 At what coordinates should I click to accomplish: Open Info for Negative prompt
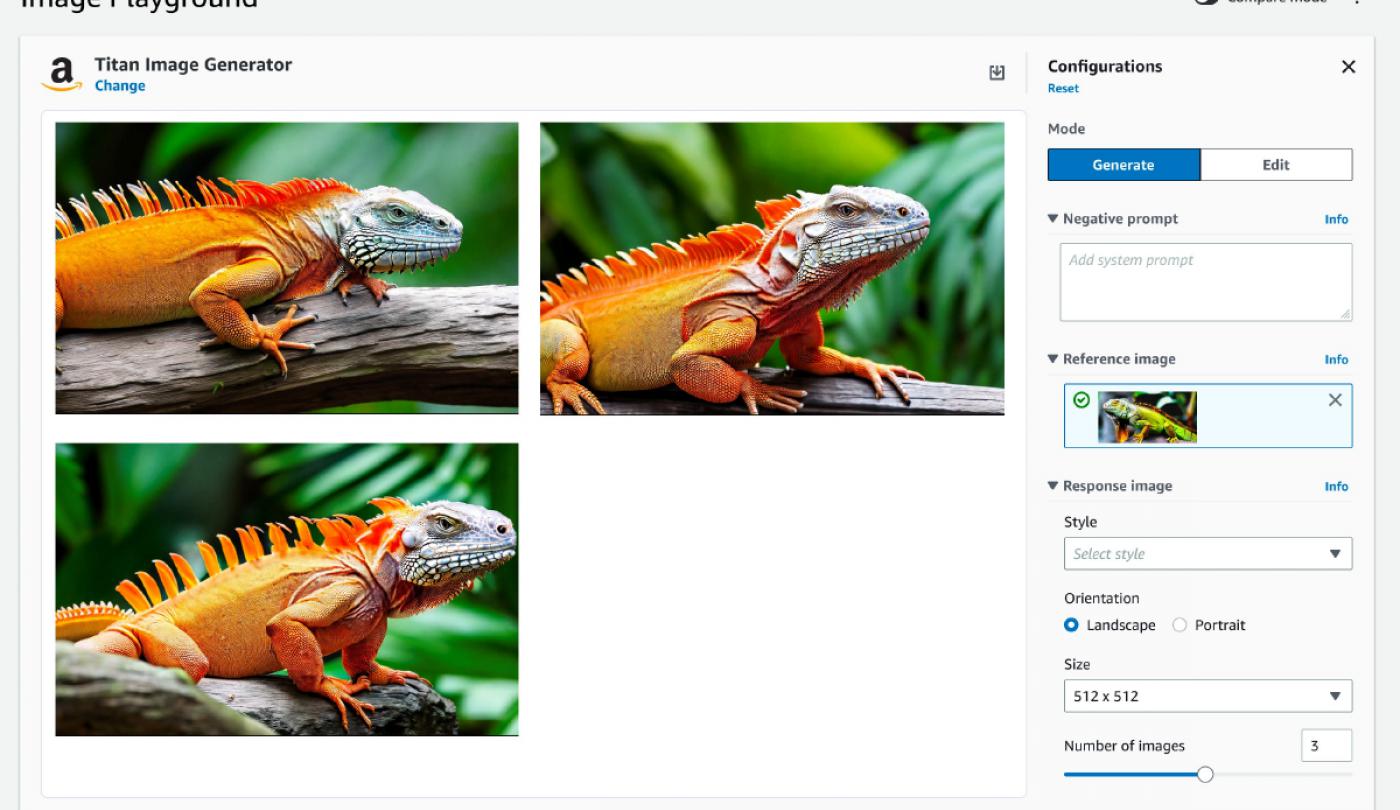point(1336,219)
